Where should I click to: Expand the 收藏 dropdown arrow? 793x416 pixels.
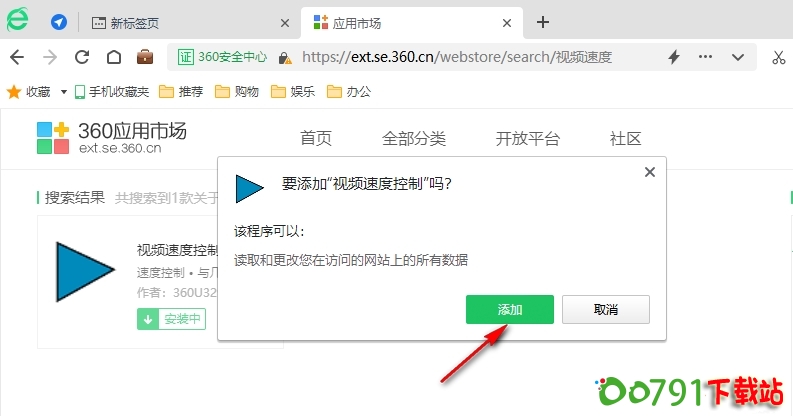click(64, 92)
